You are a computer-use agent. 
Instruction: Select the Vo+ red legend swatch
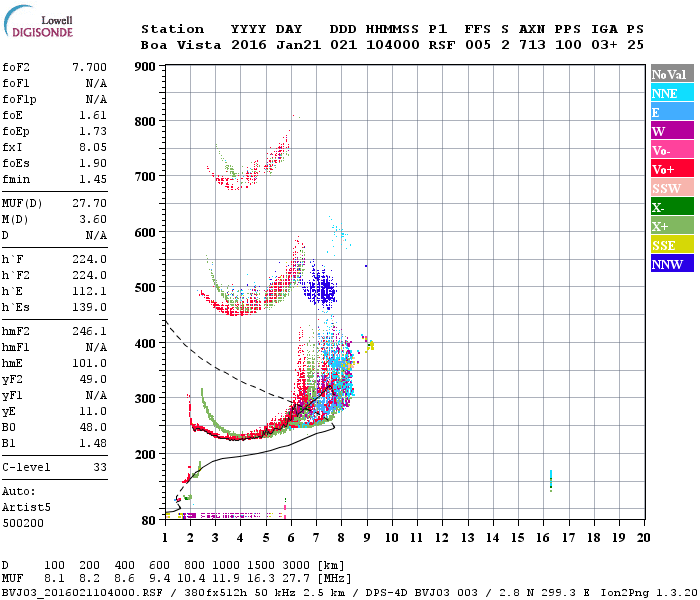click(672, 169)
